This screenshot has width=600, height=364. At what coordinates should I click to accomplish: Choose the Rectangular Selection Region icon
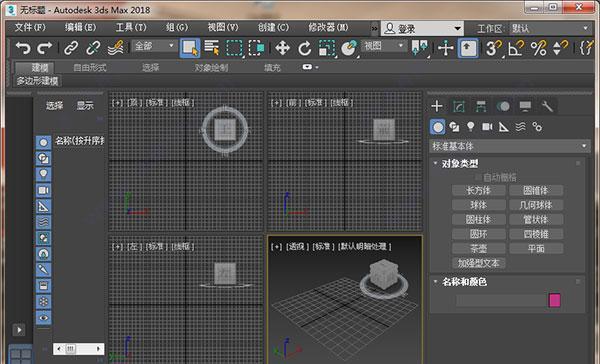pos(234,48)
